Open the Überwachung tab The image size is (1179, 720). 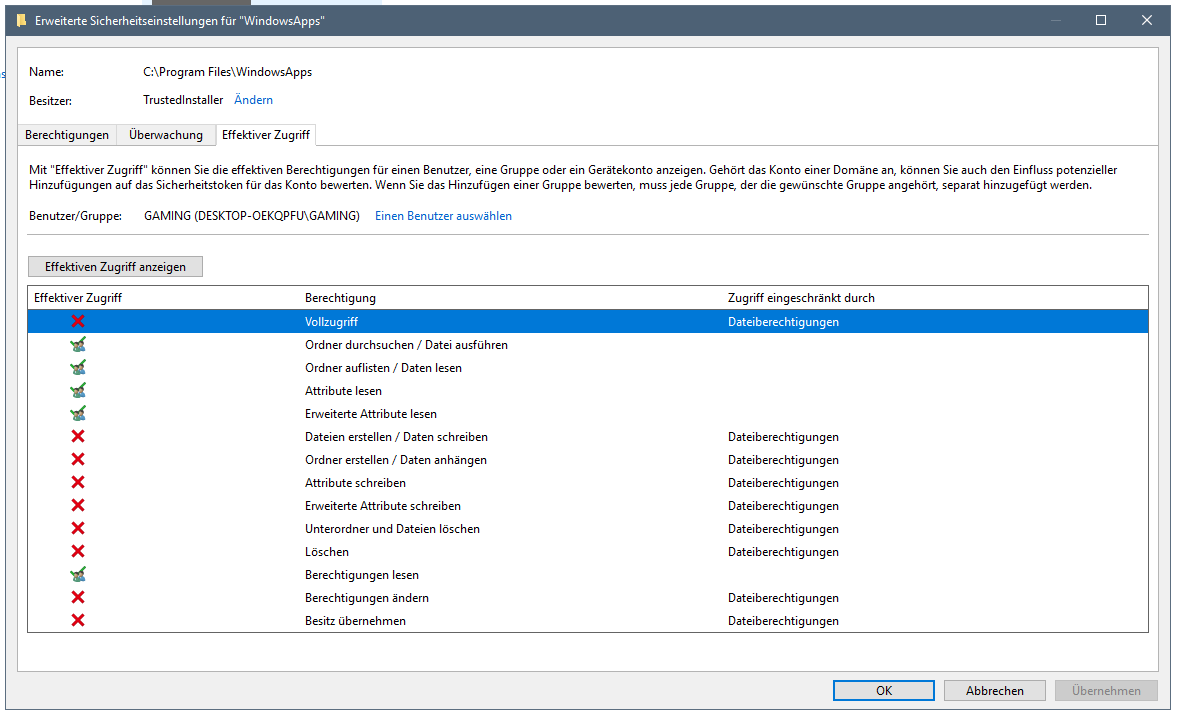tap(166, 135)
